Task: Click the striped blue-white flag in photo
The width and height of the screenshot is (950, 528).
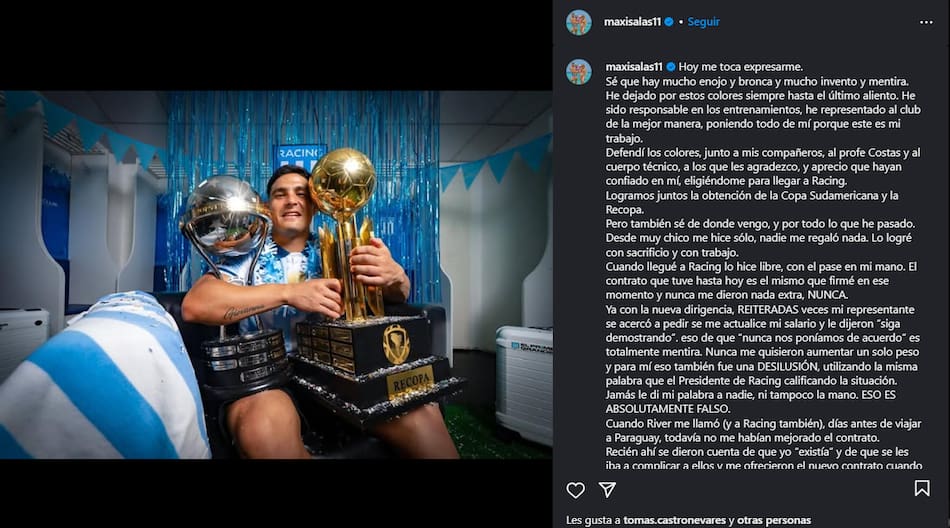Action: 103,379
